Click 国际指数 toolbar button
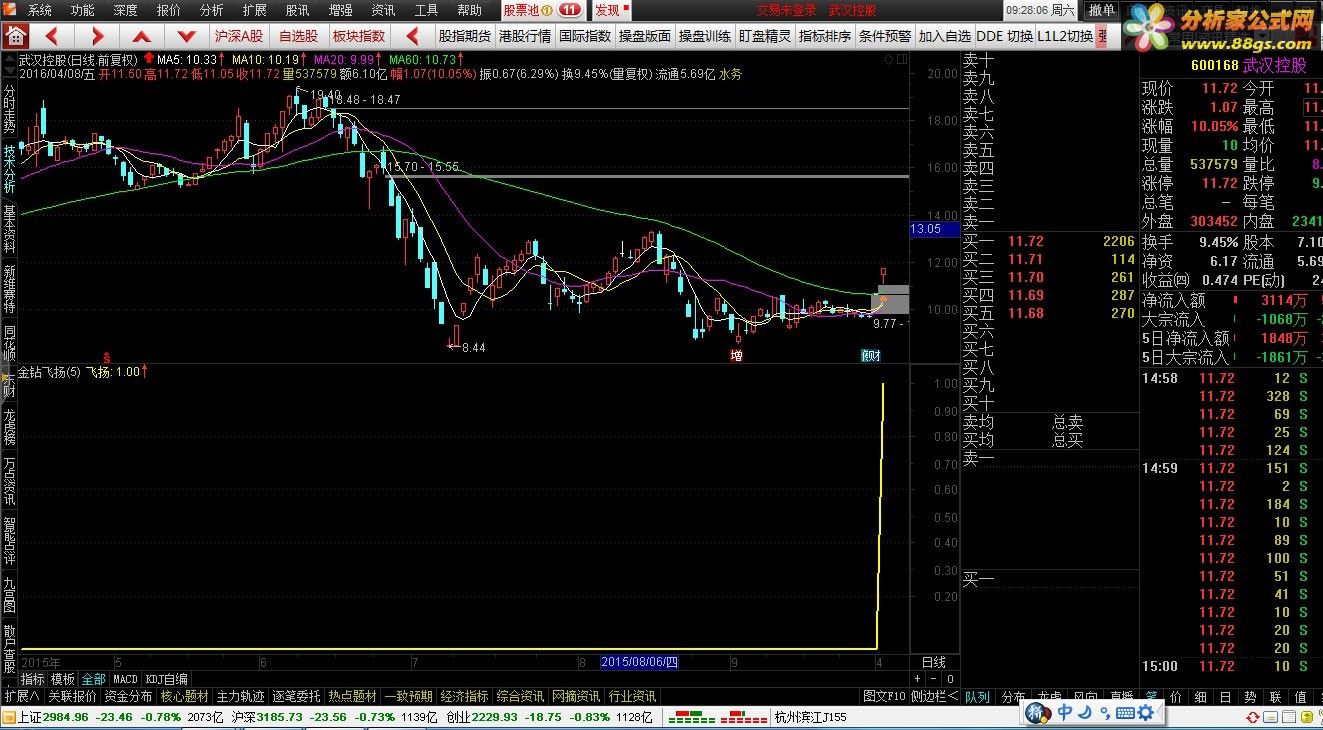 click(585, 36)
